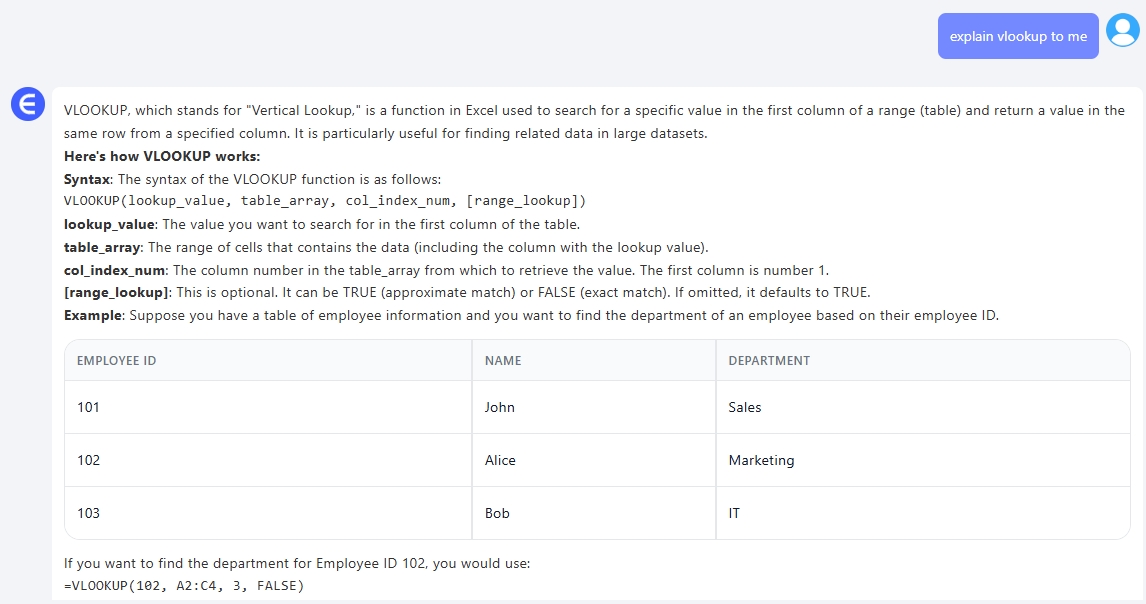This screenshot has width=1146, height=604.
Task: Click the chat assistant's circular logo
Action: coord(27,104)
